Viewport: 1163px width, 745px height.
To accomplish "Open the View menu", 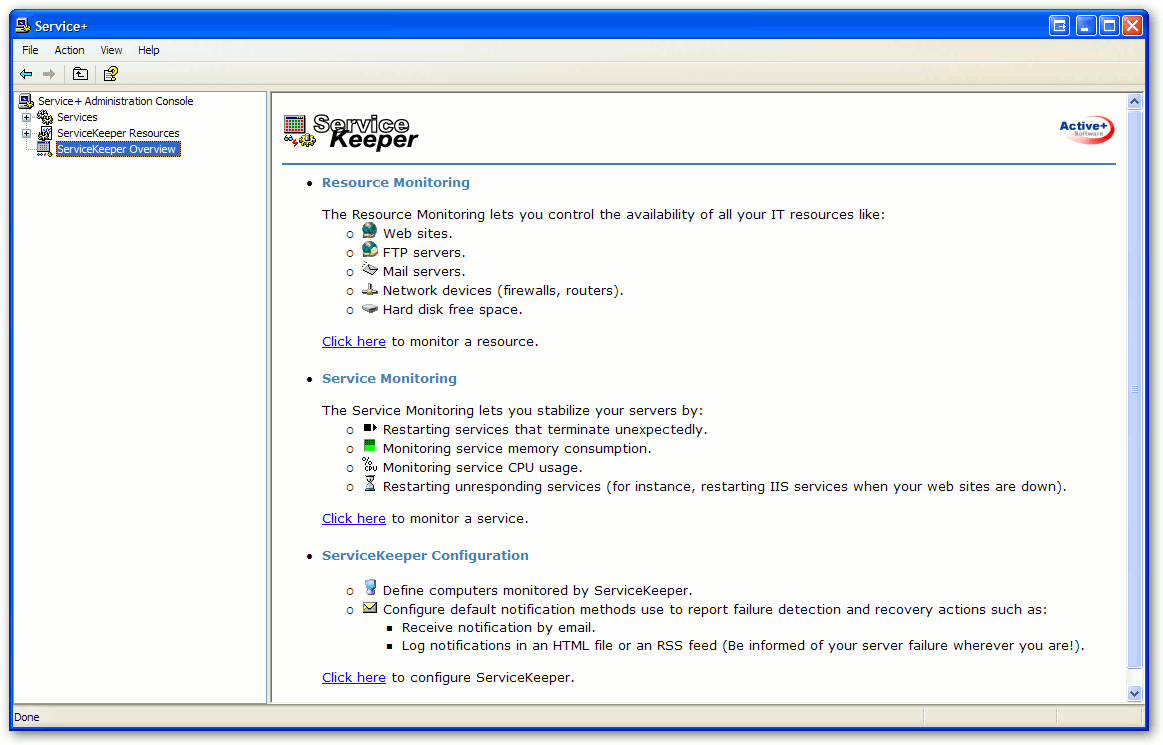I will coord(111,50).
